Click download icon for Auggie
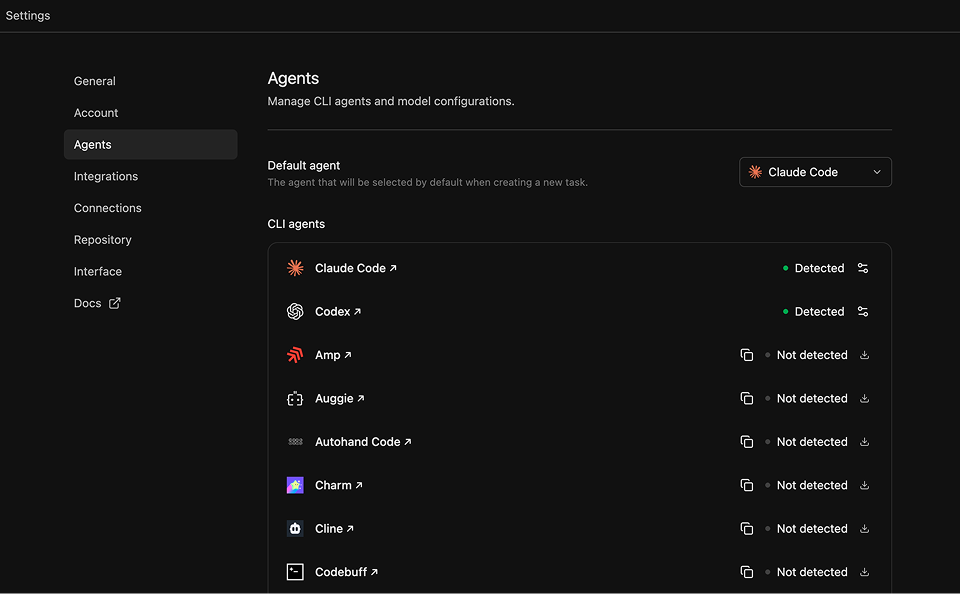This screenshot has height=594, width=961. [864, 398]
